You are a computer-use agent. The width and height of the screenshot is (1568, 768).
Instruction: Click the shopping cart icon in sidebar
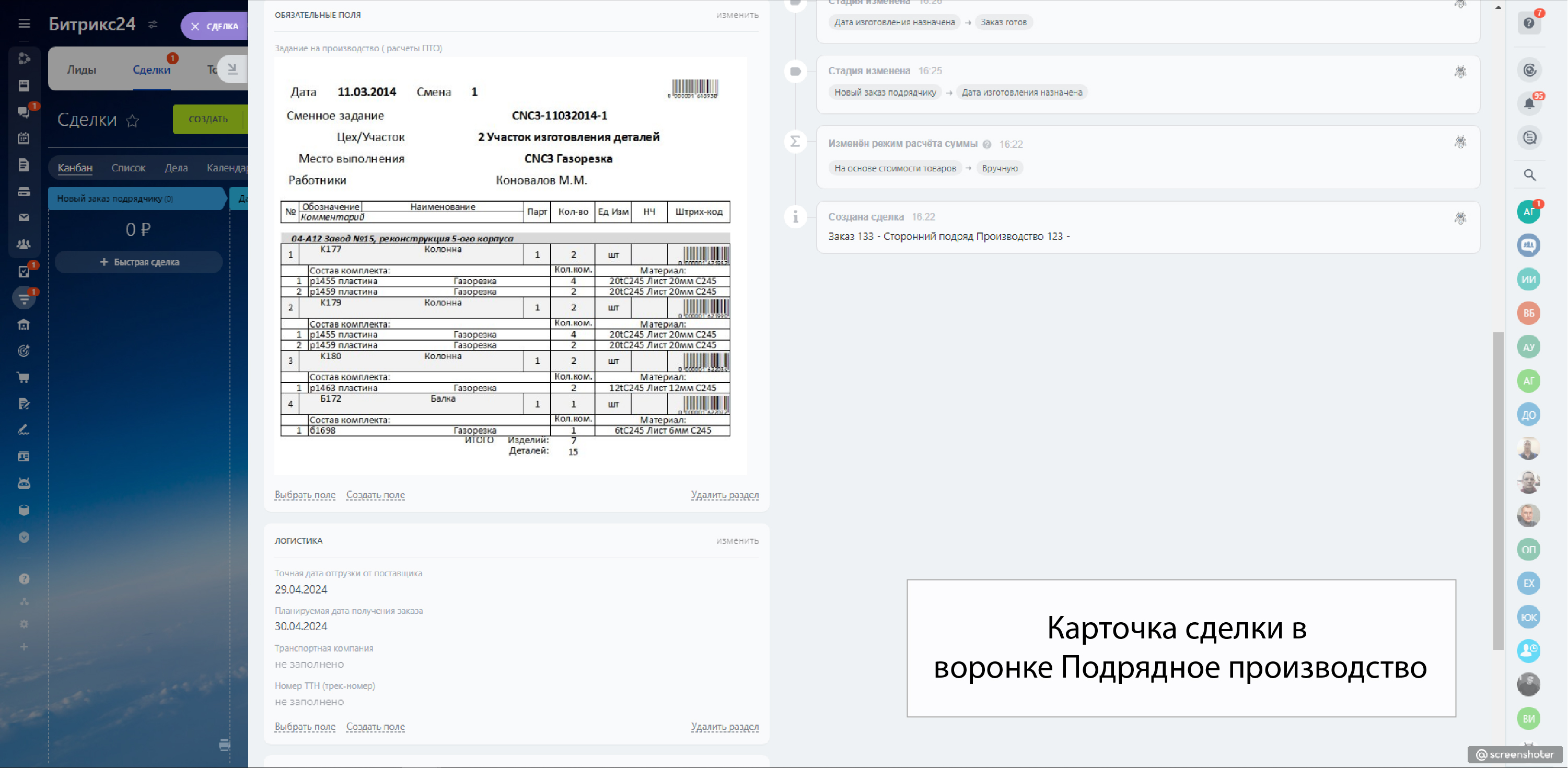(24, 377)
